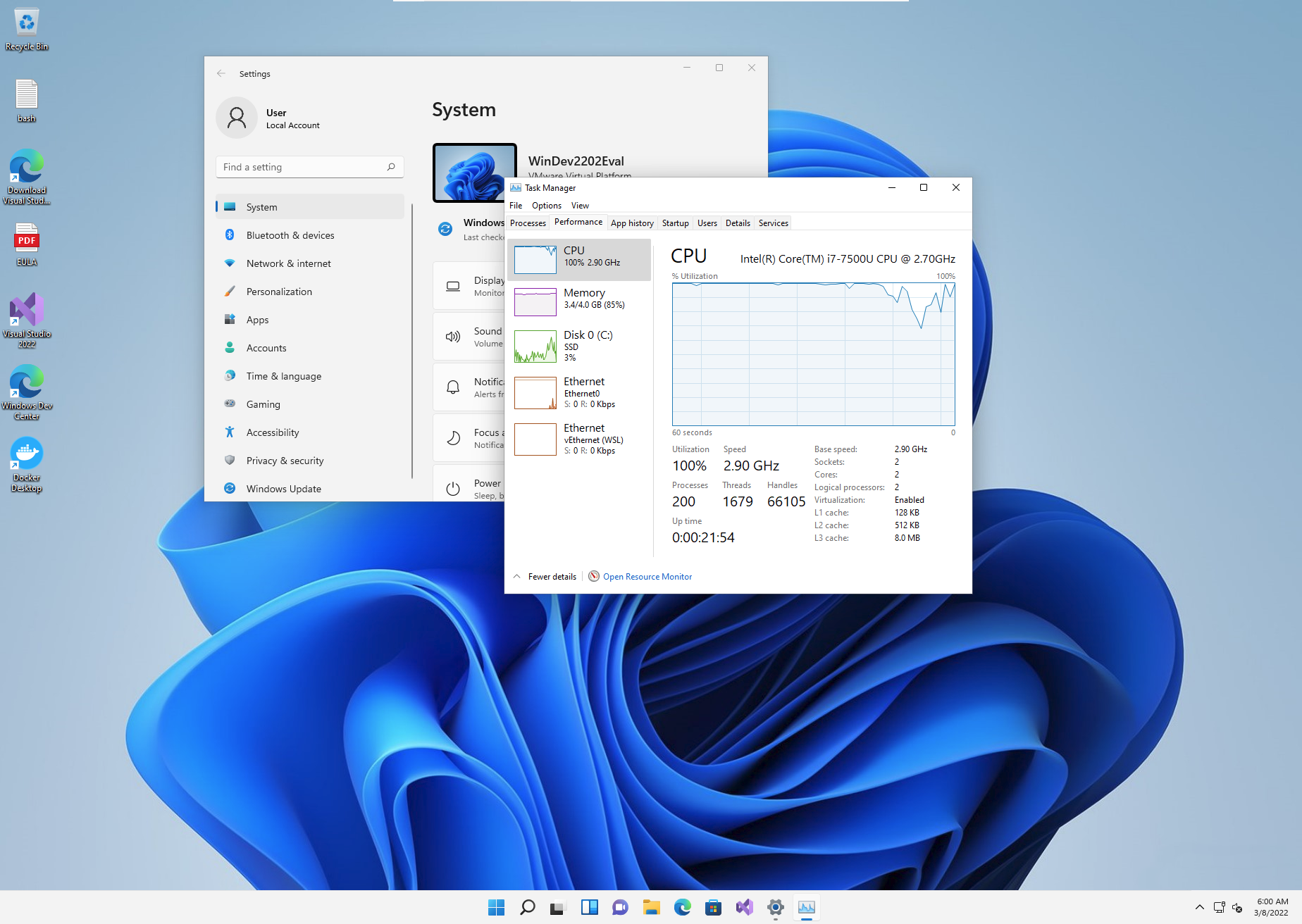Switch to the Processes tab
Viewport: 1302px width, 924px height.
click(x=528, y=223)
